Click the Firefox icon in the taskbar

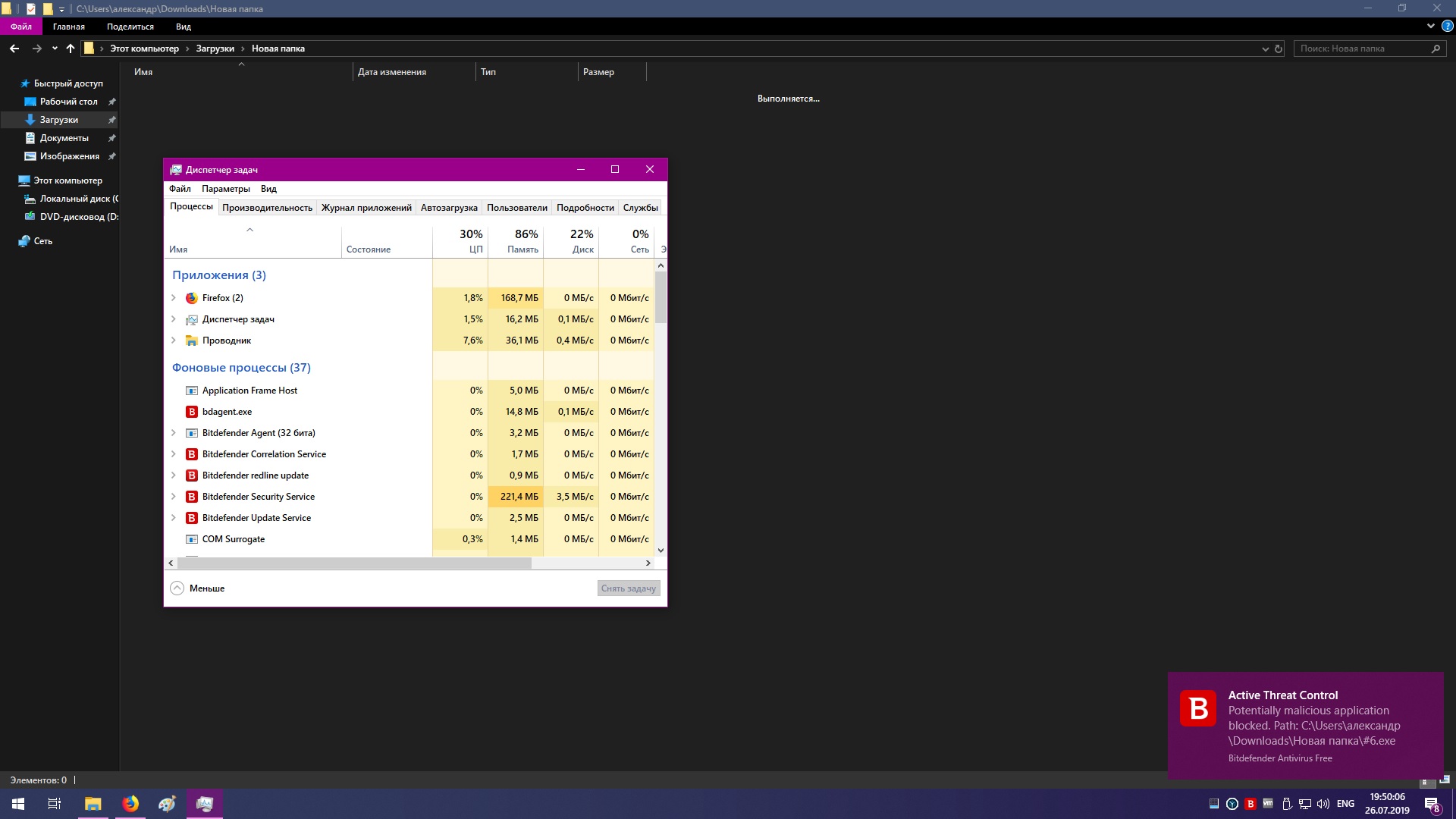coord(130,804)
